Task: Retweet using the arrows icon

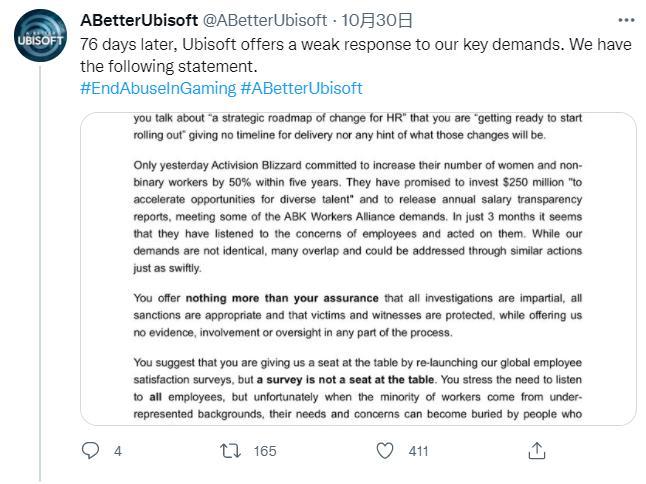Action: [x=230, y=451]
